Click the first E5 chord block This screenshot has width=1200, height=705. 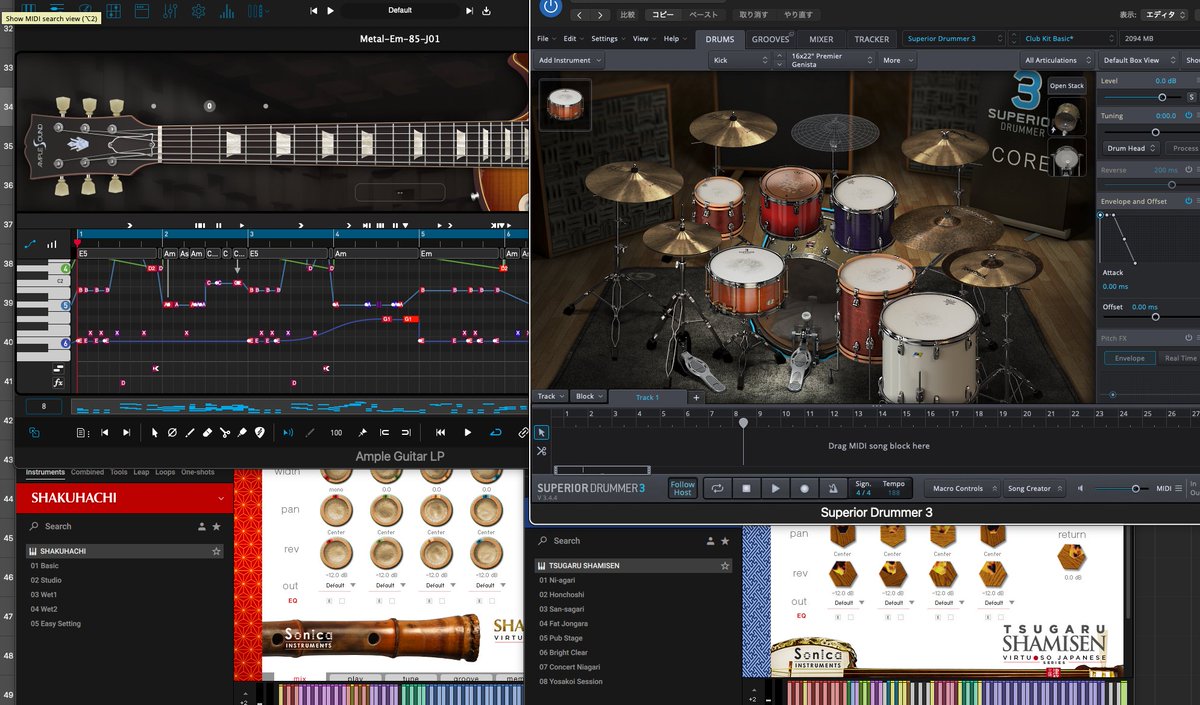118,254
